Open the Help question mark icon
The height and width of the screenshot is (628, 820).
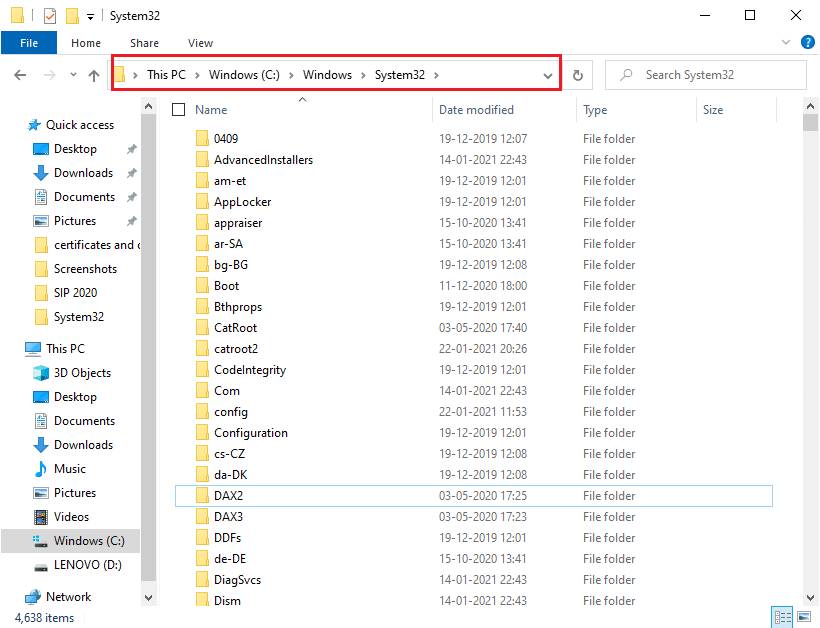pyautogui.click(x=807, y=42)
